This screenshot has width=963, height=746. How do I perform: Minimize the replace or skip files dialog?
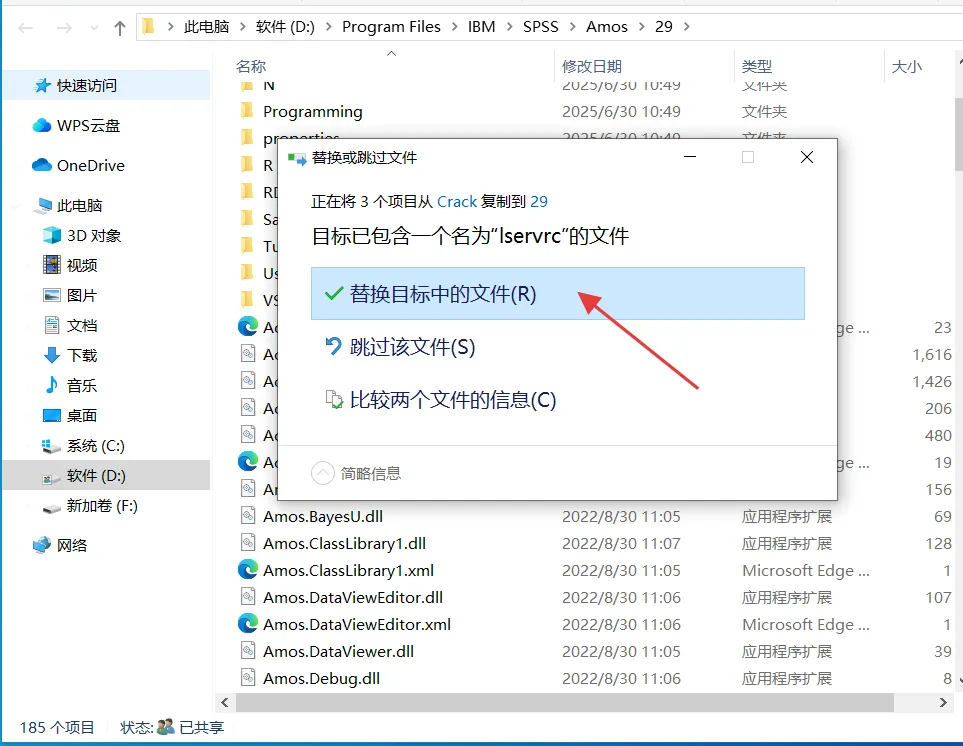tap(690, 157)
